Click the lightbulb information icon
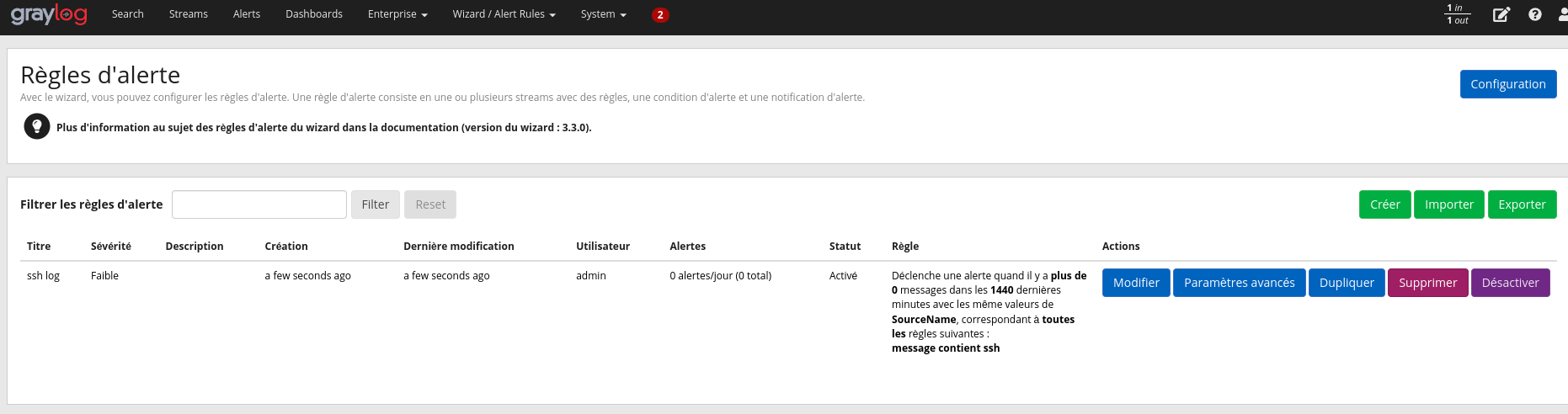Image resolution: width=1568 pixels, height=414 pixels. (37, 127)
